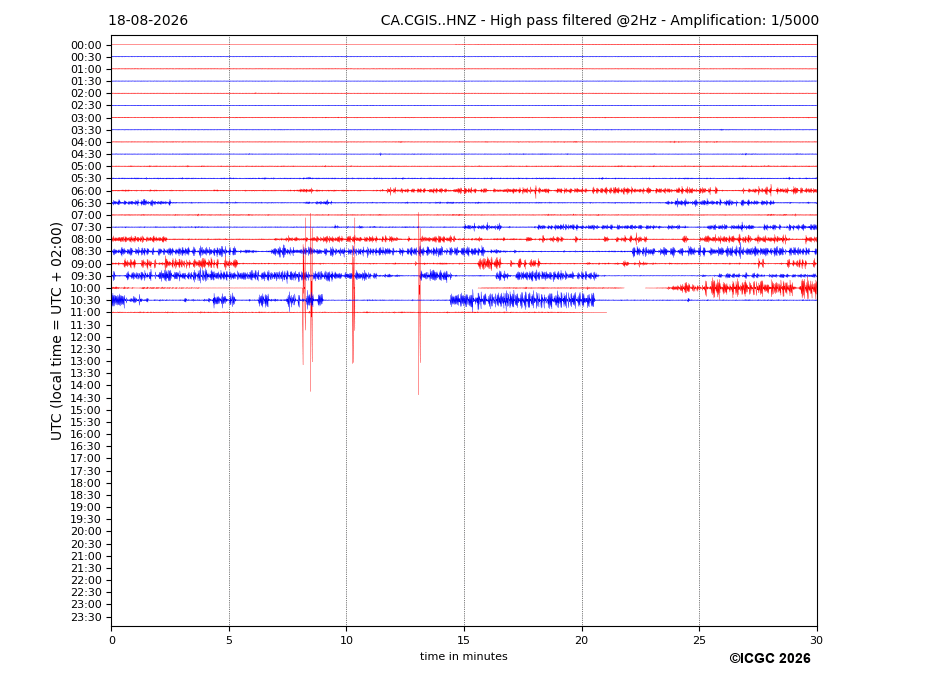
Task: Click the 08:00 row time label
Action: point(86,239)
